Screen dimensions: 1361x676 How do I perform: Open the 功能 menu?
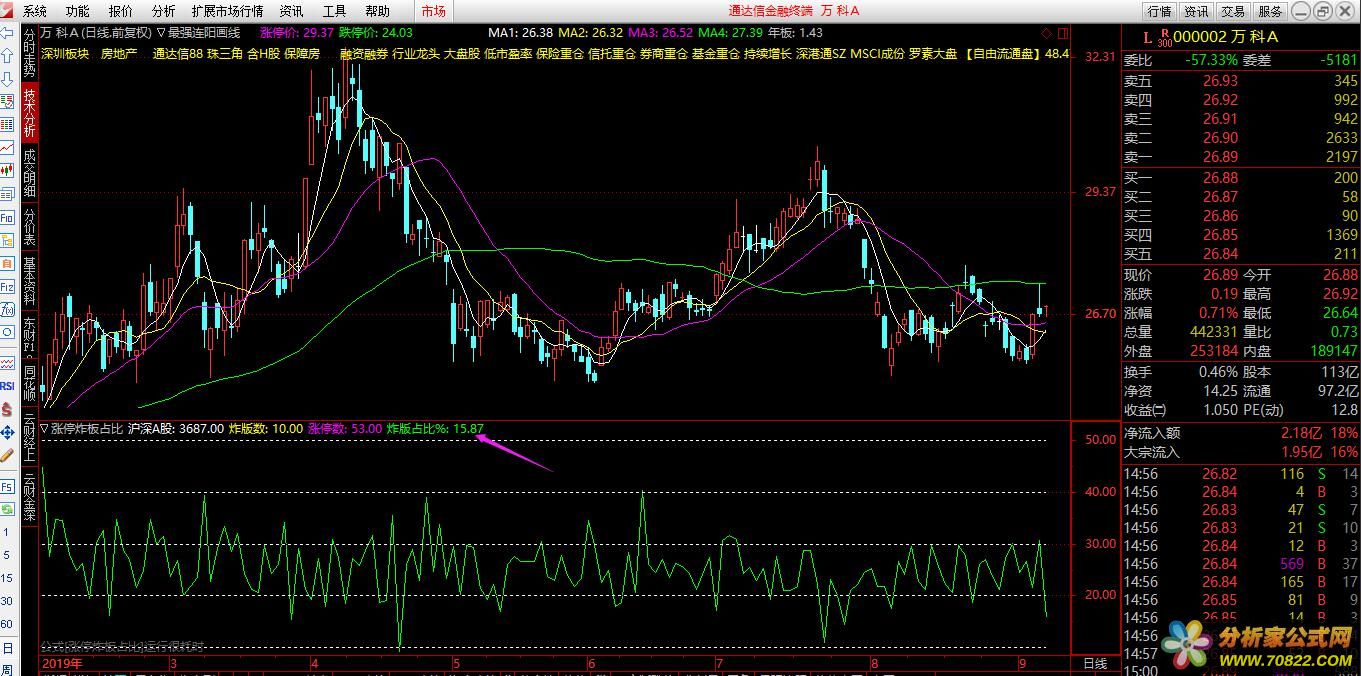(x=77, y=11)
